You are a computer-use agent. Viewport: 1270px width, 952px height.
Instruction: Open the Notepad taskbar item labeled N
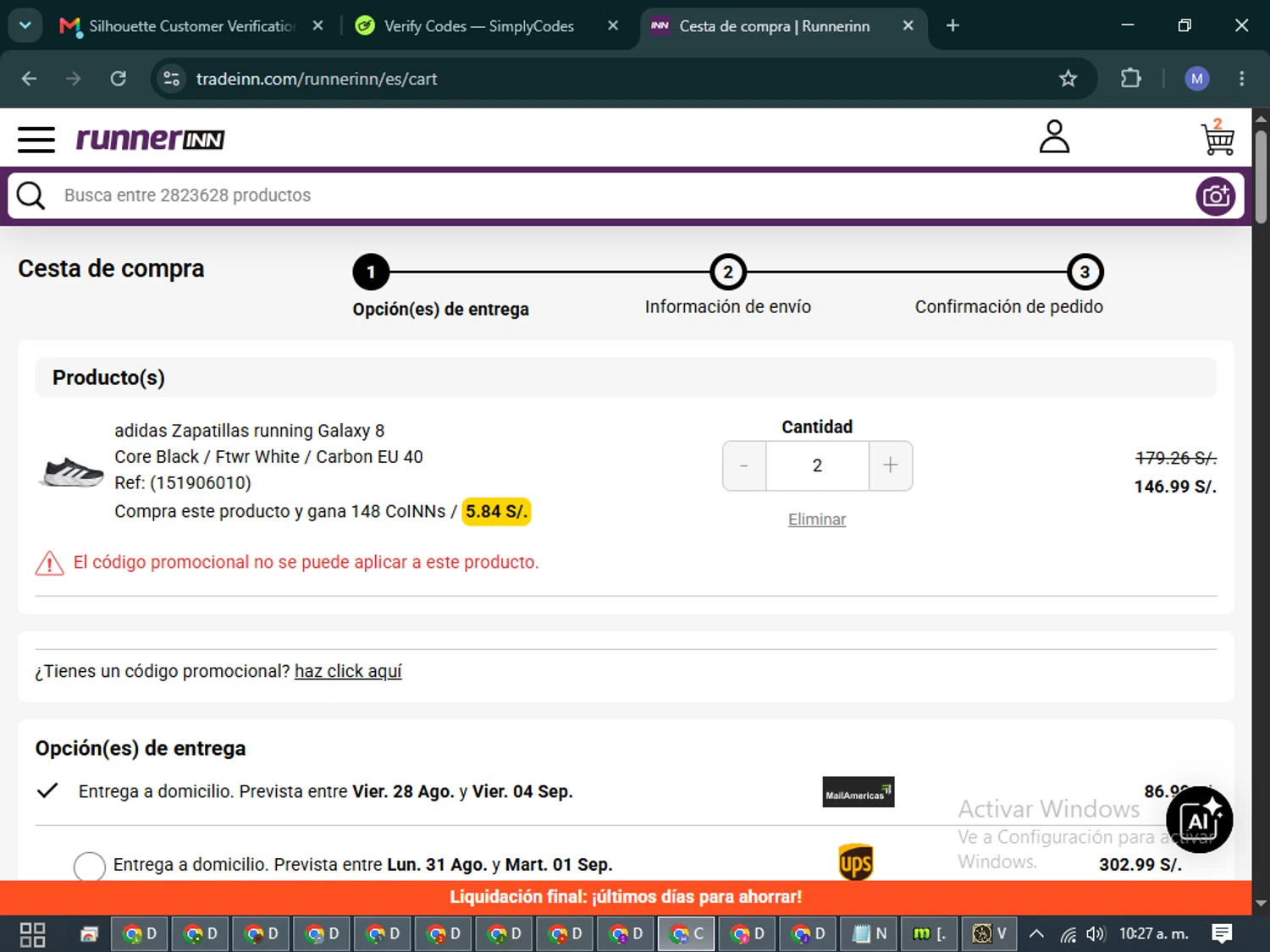[x=870, y=934]
